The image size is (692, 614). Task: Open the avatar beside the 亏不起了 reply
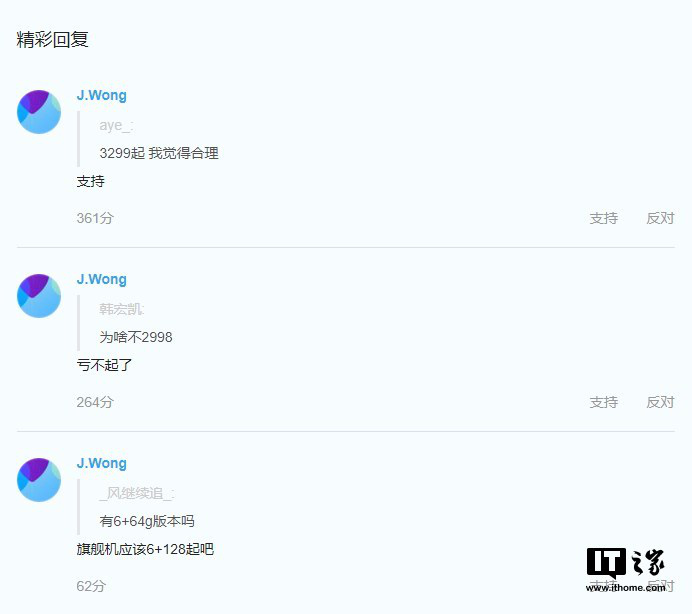point(39,296)
